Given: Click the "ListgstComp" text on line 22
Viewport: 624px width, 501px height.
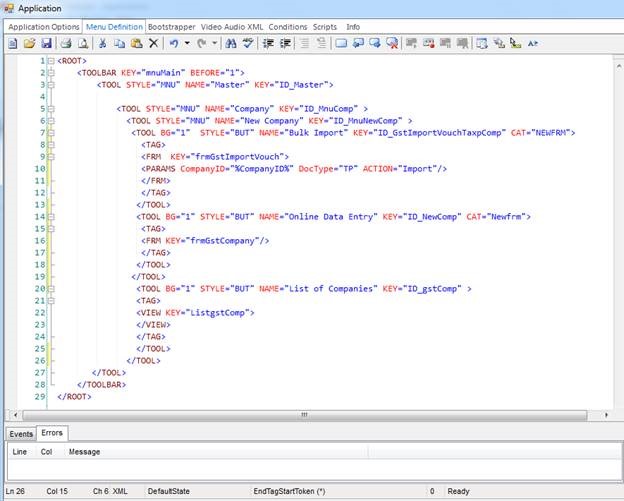Looking at the screenshot, I should pyautogui.click(x=217, y=313).
